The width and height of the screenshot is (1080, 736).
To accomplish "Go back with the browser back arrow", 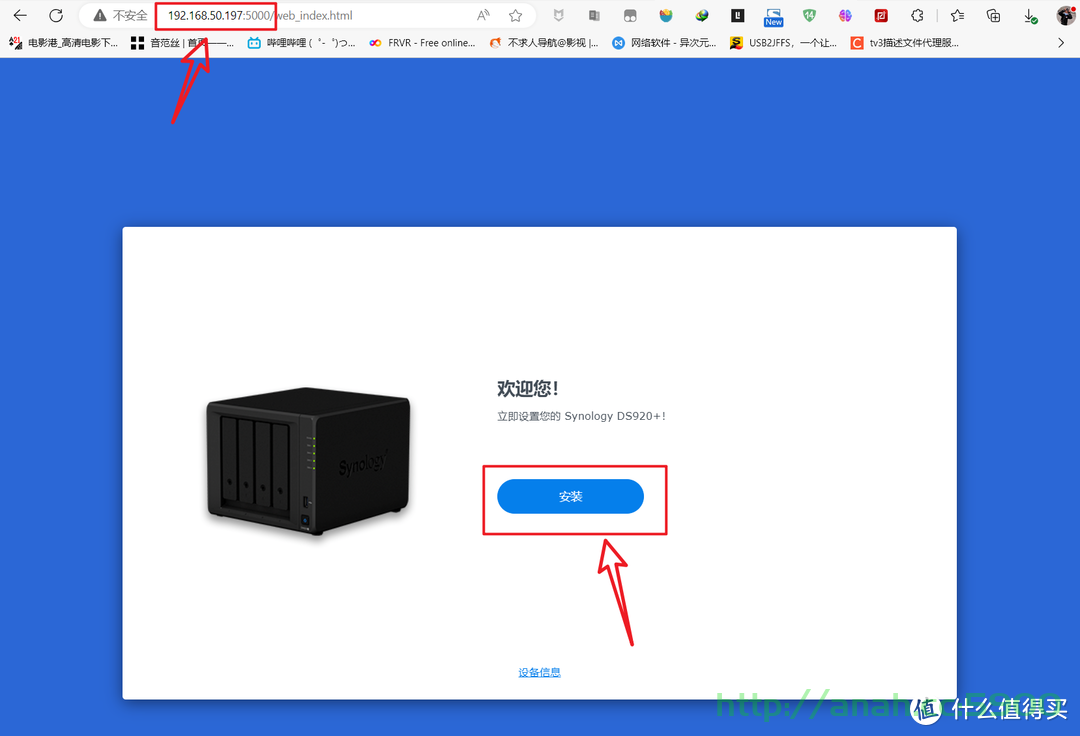I will coord(20,15).
